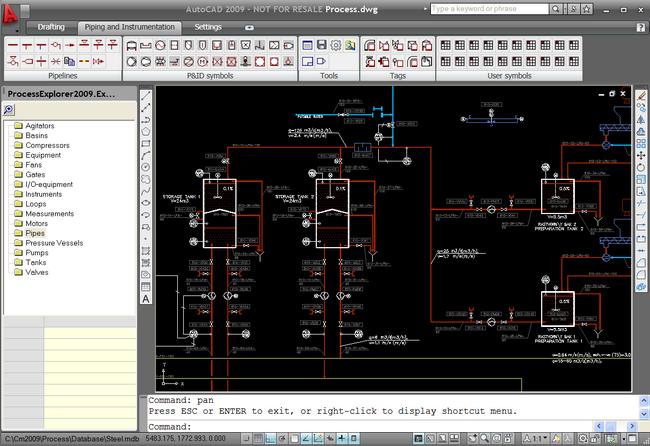The image size is (650, 446).
Task: Select the straight pipeline tool in Pipelines
Action: 13,45
